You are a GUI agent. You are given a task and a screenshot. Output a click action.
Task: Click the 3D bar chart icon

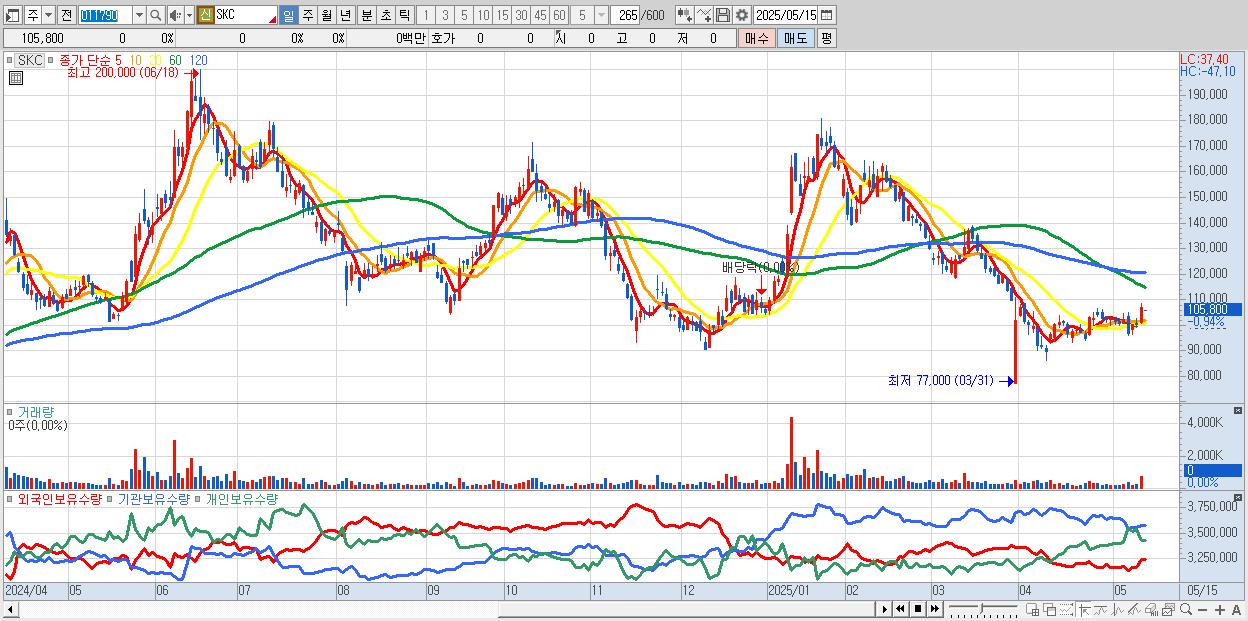1151,609
